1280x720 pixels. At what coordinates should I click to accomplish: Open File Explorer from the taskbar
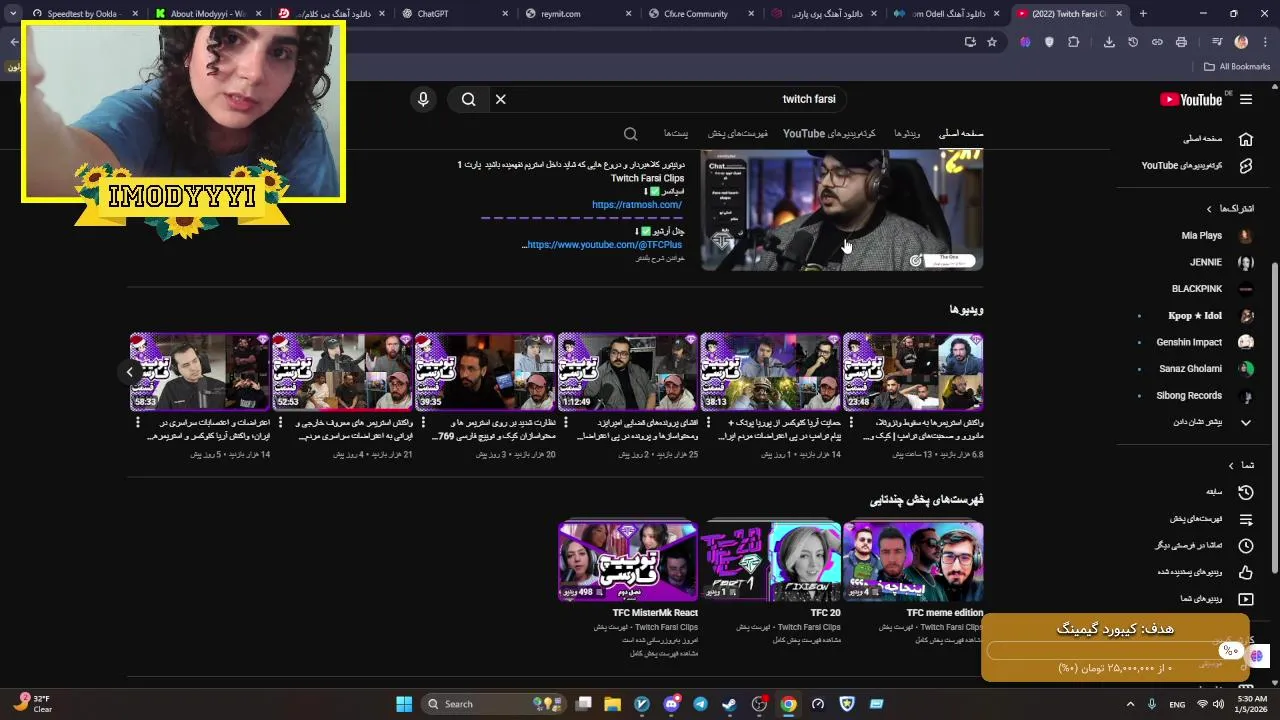[613, 704]
